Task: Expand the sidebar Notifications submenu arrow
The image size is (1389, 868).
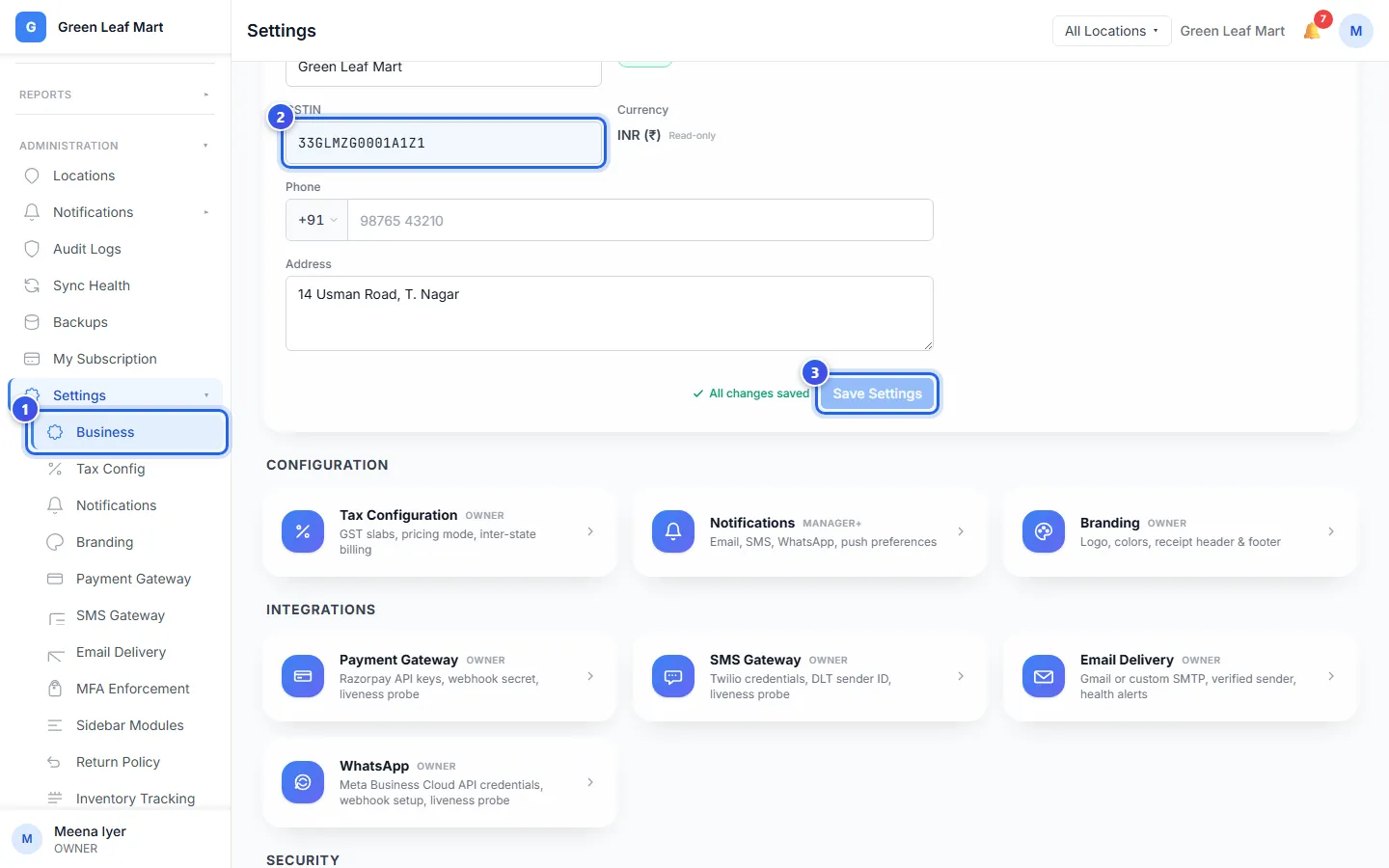Action: click(205, 212)
